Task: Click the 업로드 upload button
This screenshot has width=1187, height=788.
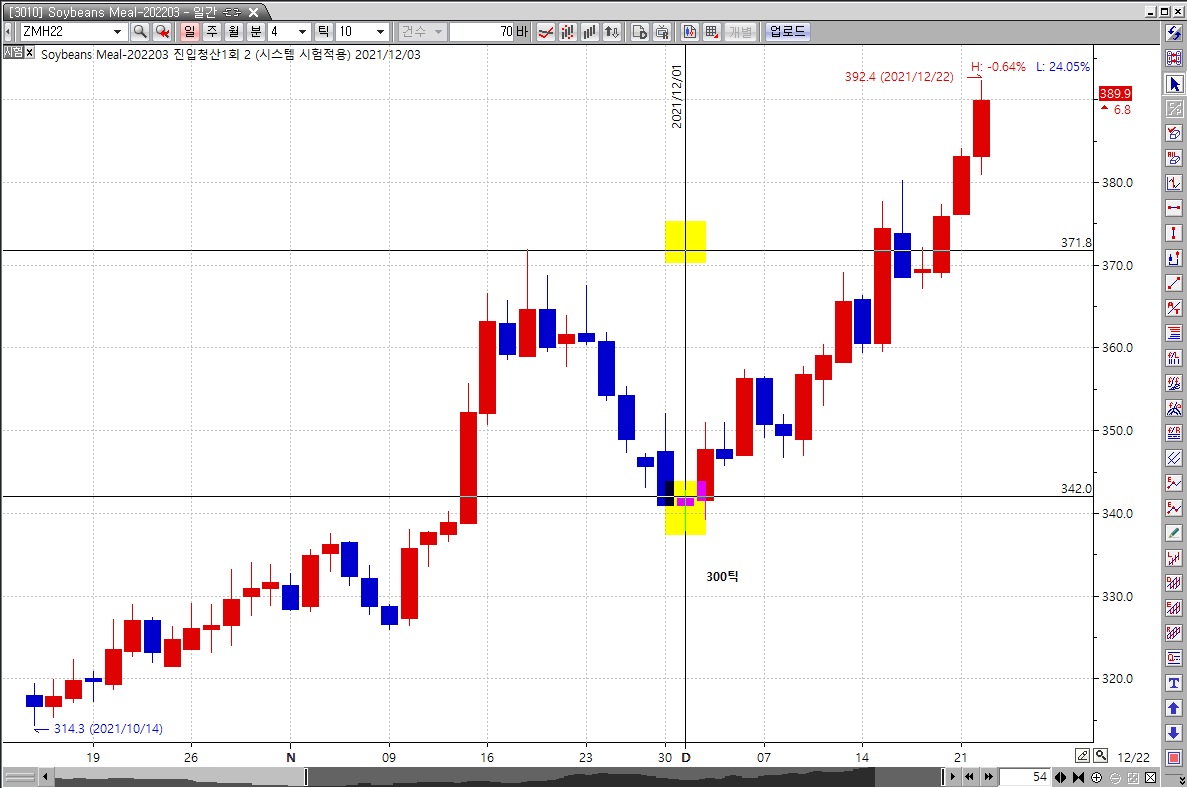Action: click(x=787, y=32)
